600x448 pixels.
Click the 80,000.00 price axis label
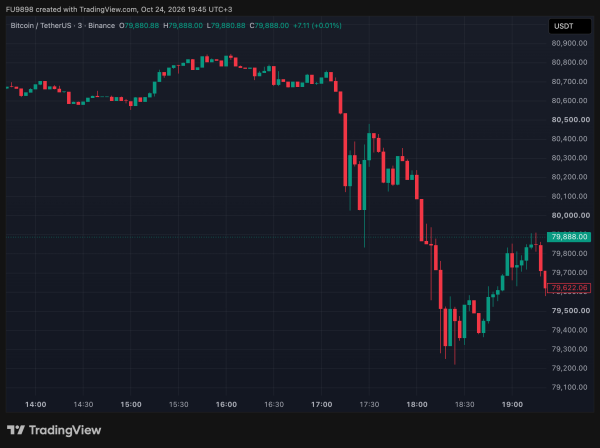pos(570,215)
